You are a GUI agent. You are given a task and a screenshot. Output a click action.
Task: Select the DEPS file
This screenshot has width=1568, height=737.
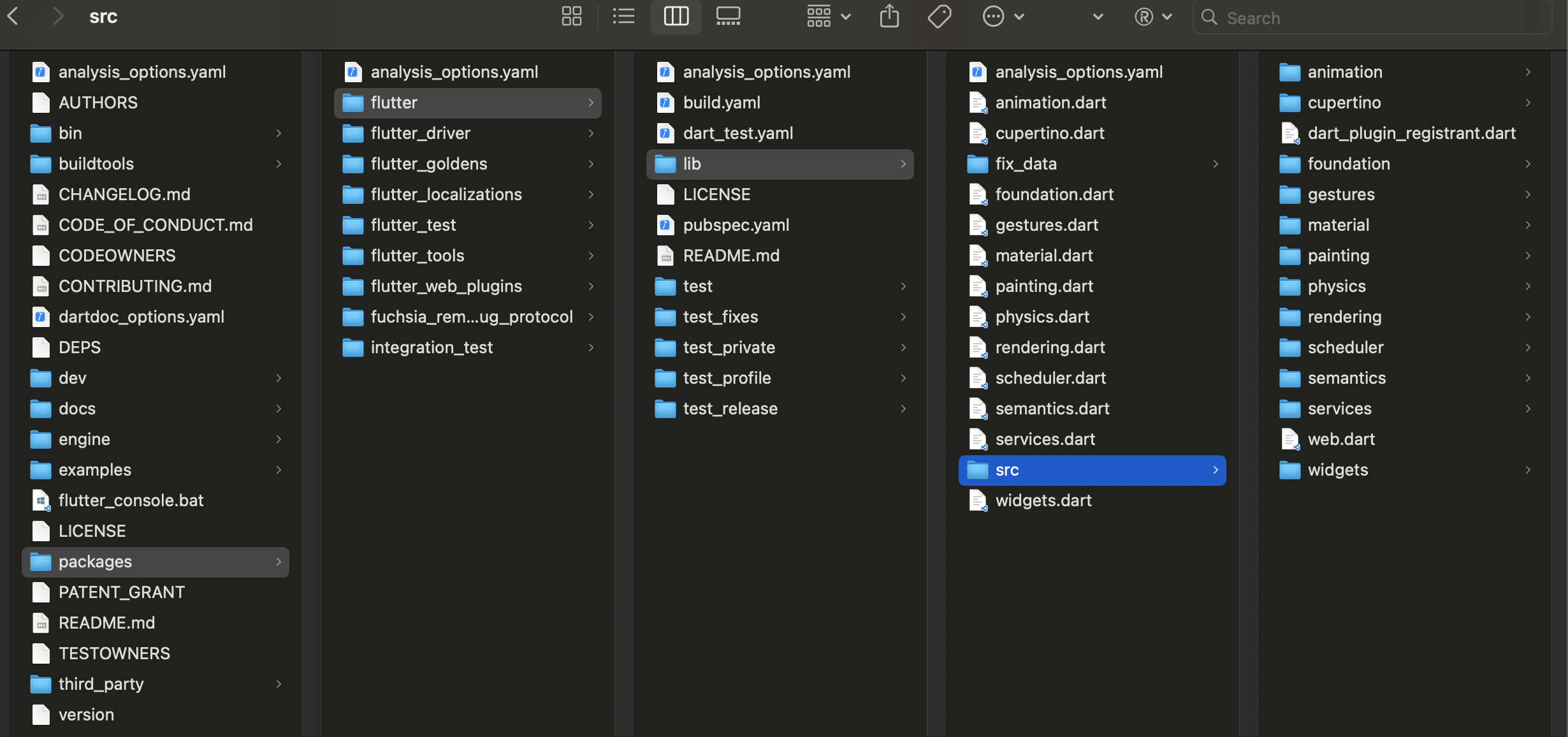pos(156,347)
